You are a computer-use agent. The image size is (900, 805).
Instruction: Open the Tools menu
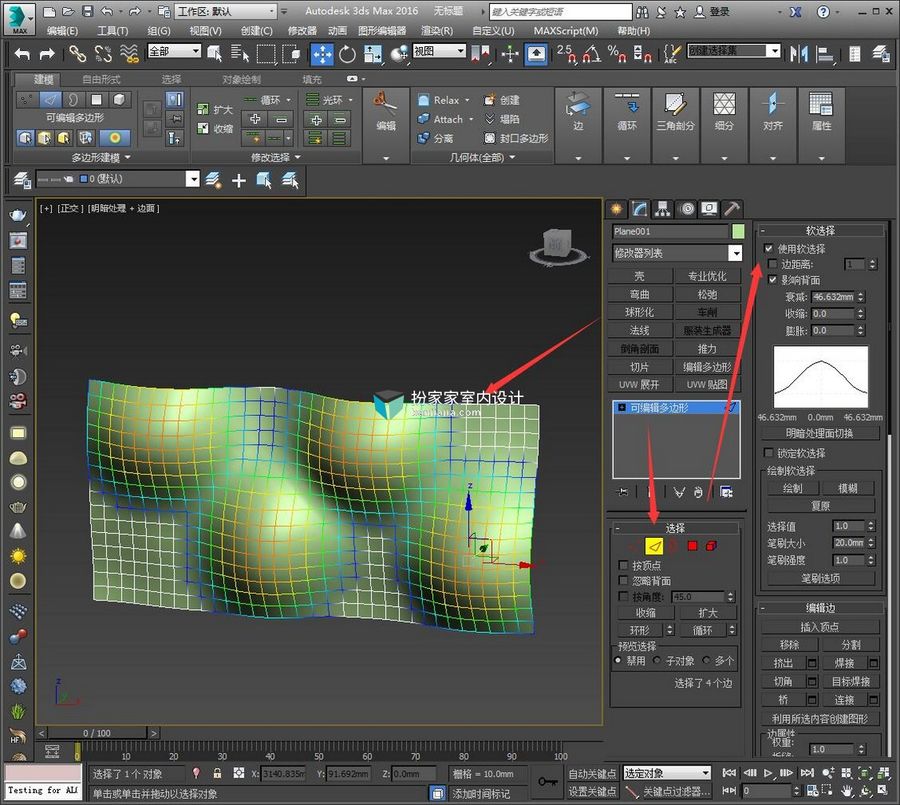tap(112, 30)
